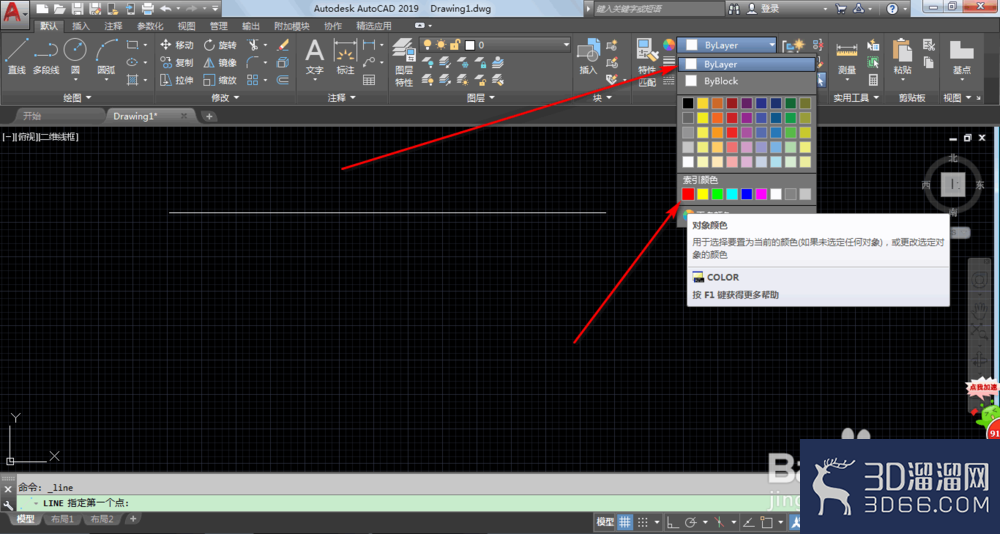Image resolution: width=1000 pixels, height=534 pixels.
Task: Expand the 绘图 draw panel
Action: point(77,98)
